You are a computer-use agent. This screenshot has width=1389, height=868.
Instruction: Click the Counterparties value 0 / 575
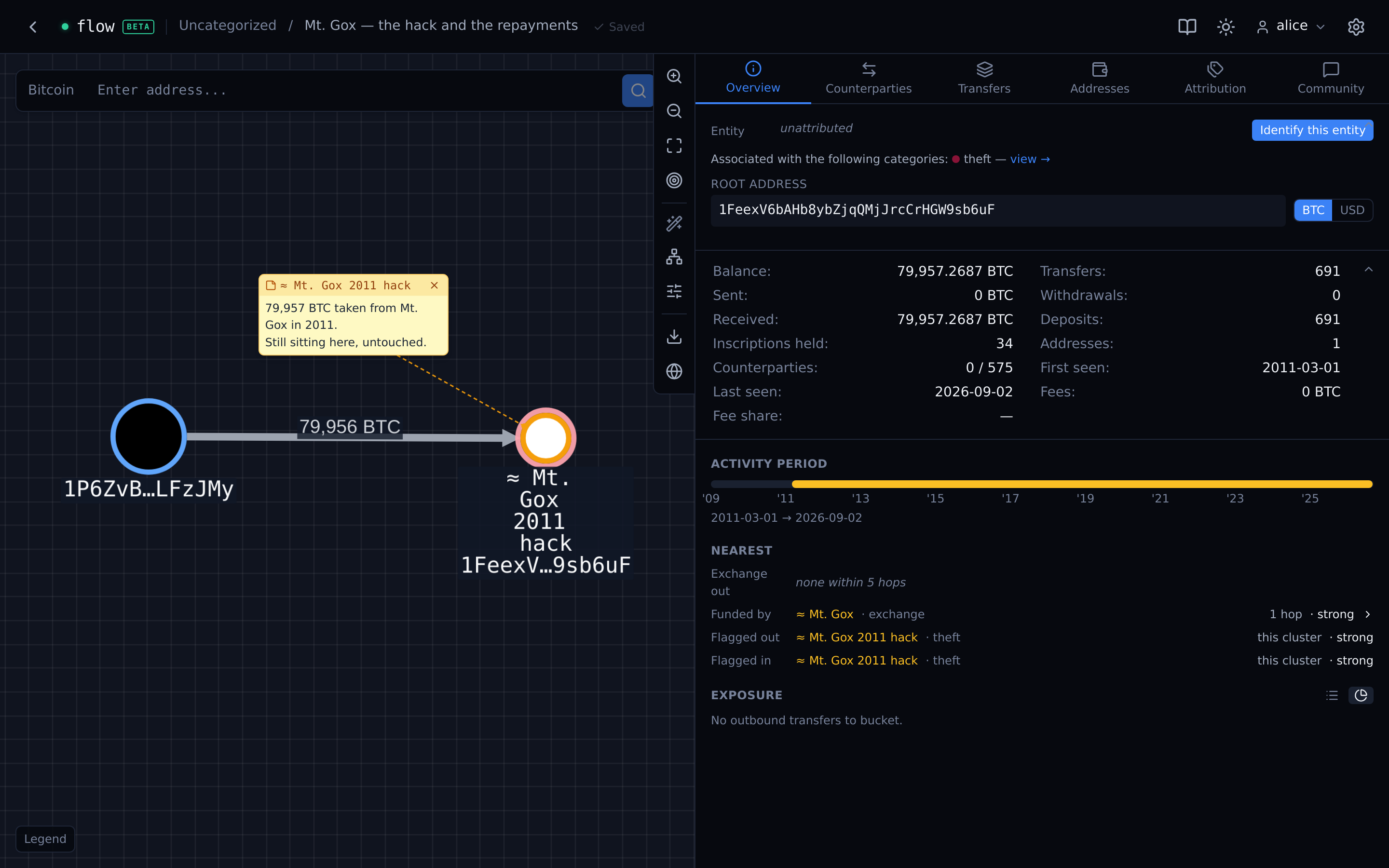[x=989, y=367]
